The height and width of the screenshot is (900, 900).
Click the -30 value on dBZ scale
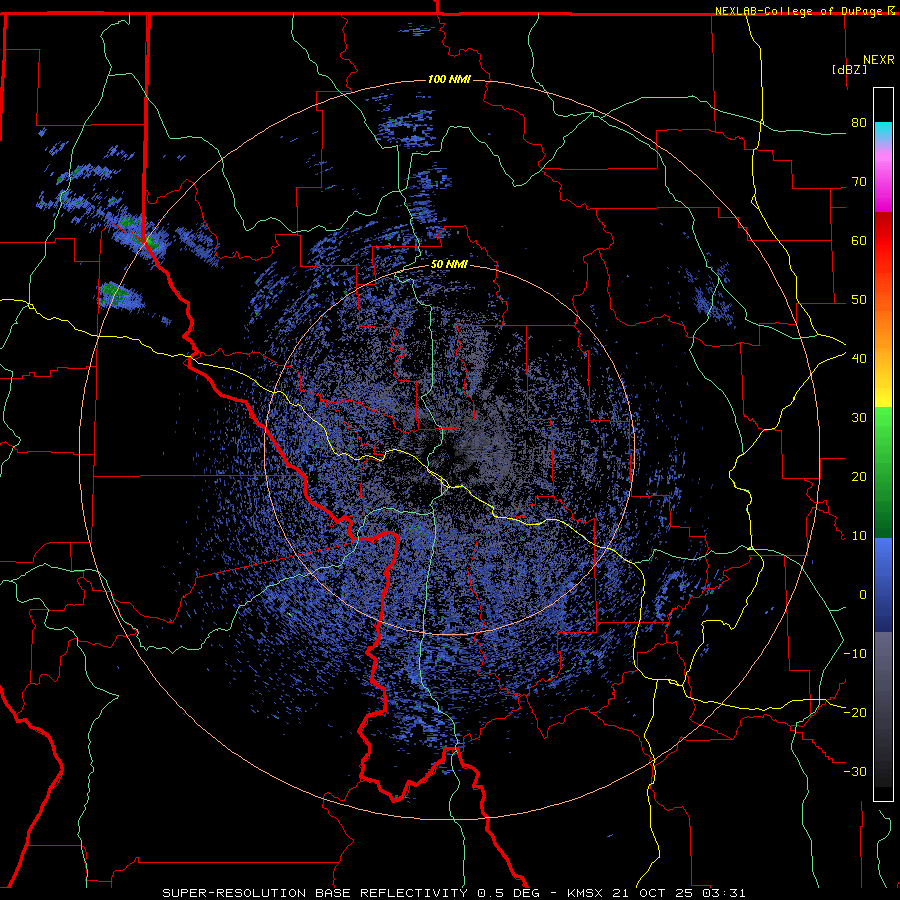[x=855, y=772]
